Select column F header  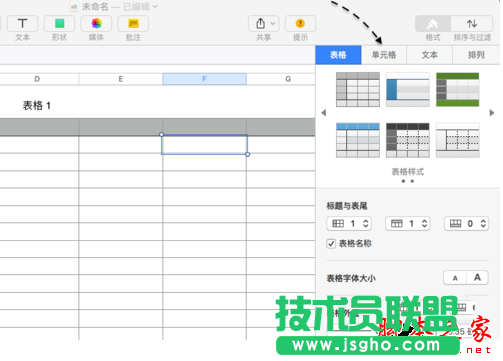[204, 79]
